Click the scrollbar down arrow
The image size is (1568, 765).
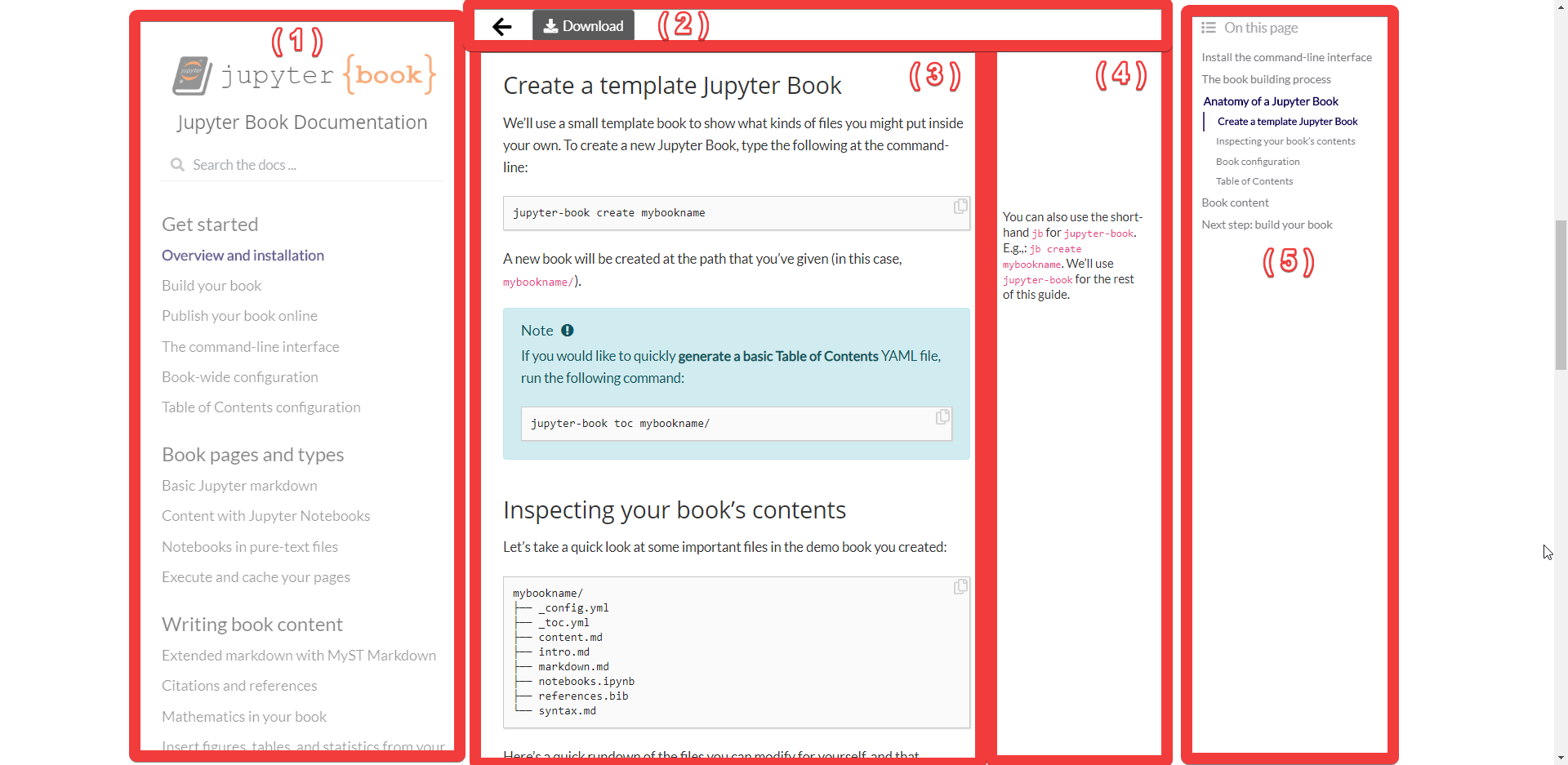tap(1561, 758)
